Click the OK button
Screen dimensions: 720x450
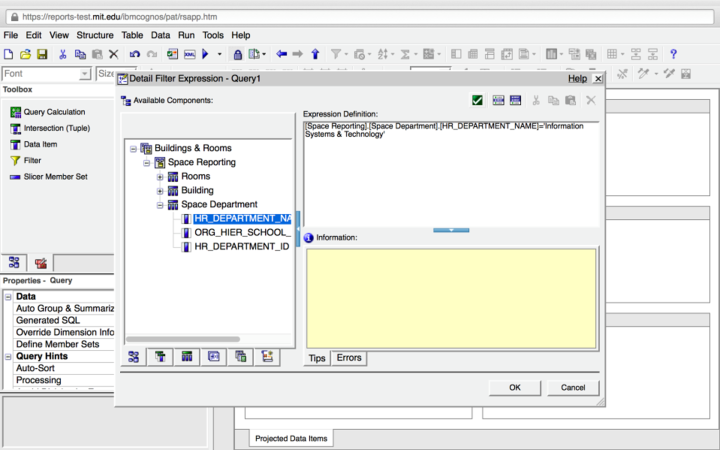(x=514, y=387)
